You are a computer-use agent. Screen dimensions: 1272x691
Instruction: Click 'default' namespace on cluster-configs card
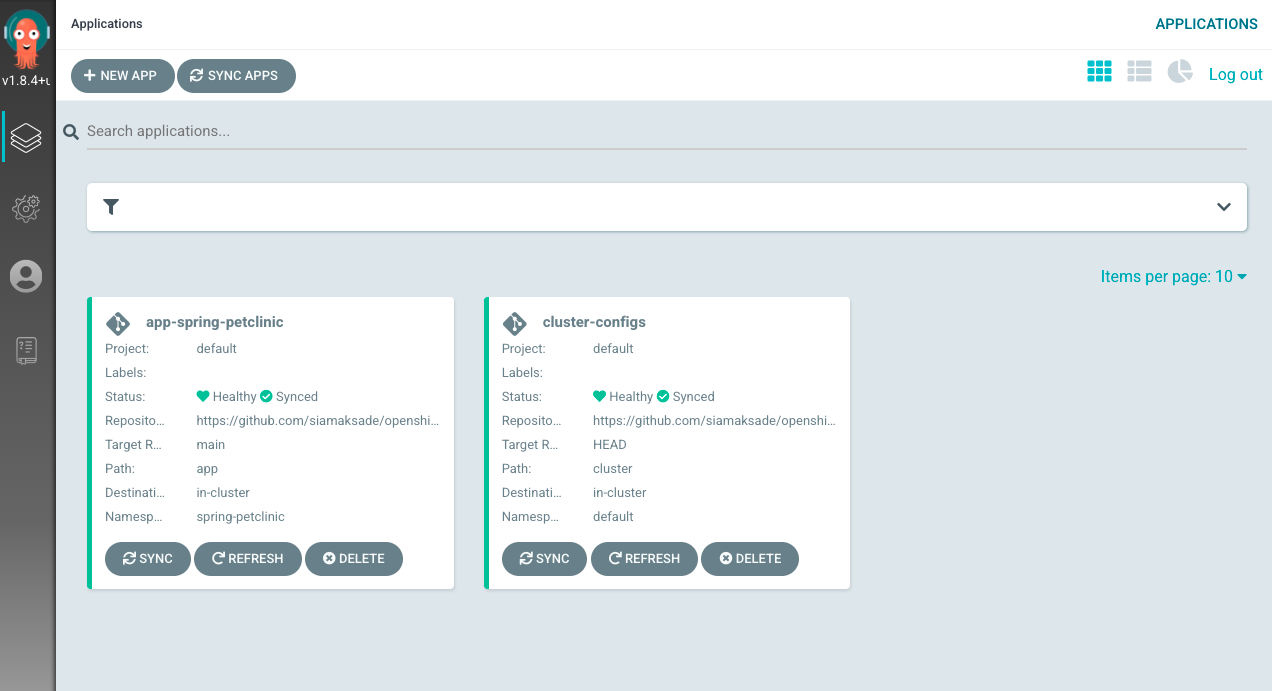point(614,517)
